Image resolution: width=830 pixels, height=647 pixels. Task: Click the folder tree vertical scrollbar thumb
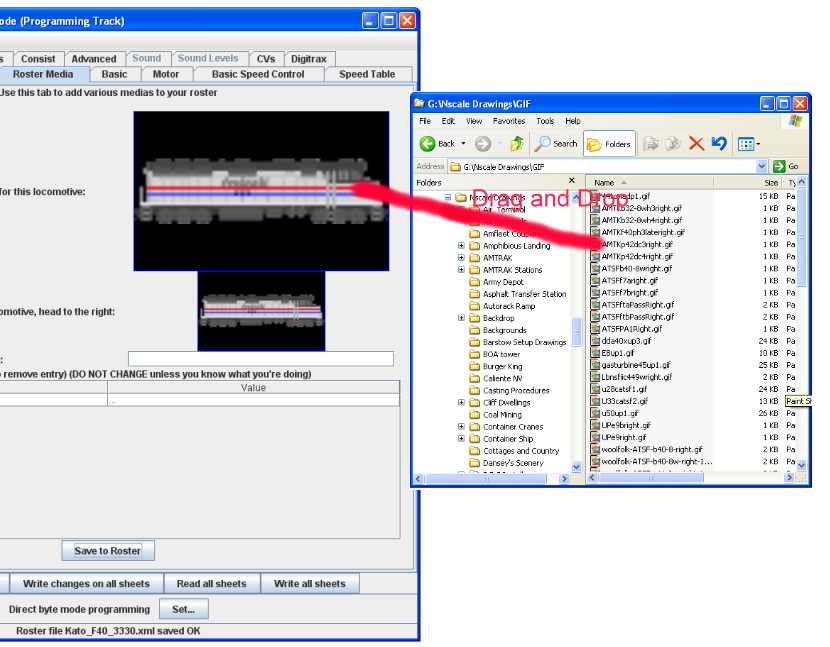coord(577,331)
